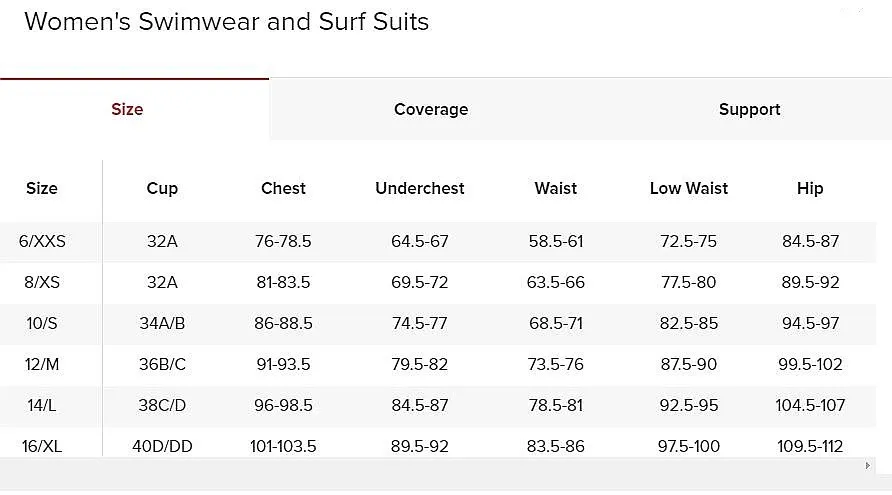This screenshot has width=892, height=495.
Task: Click the Low Waist column header
Action: [689, 188]
